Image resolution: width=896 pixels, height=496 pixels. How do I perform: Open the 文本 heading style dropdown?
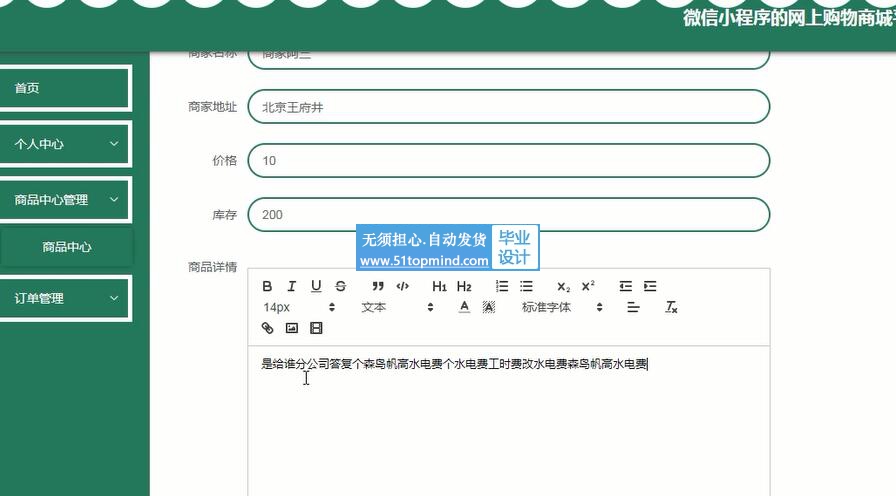click(x=398, y=307)
